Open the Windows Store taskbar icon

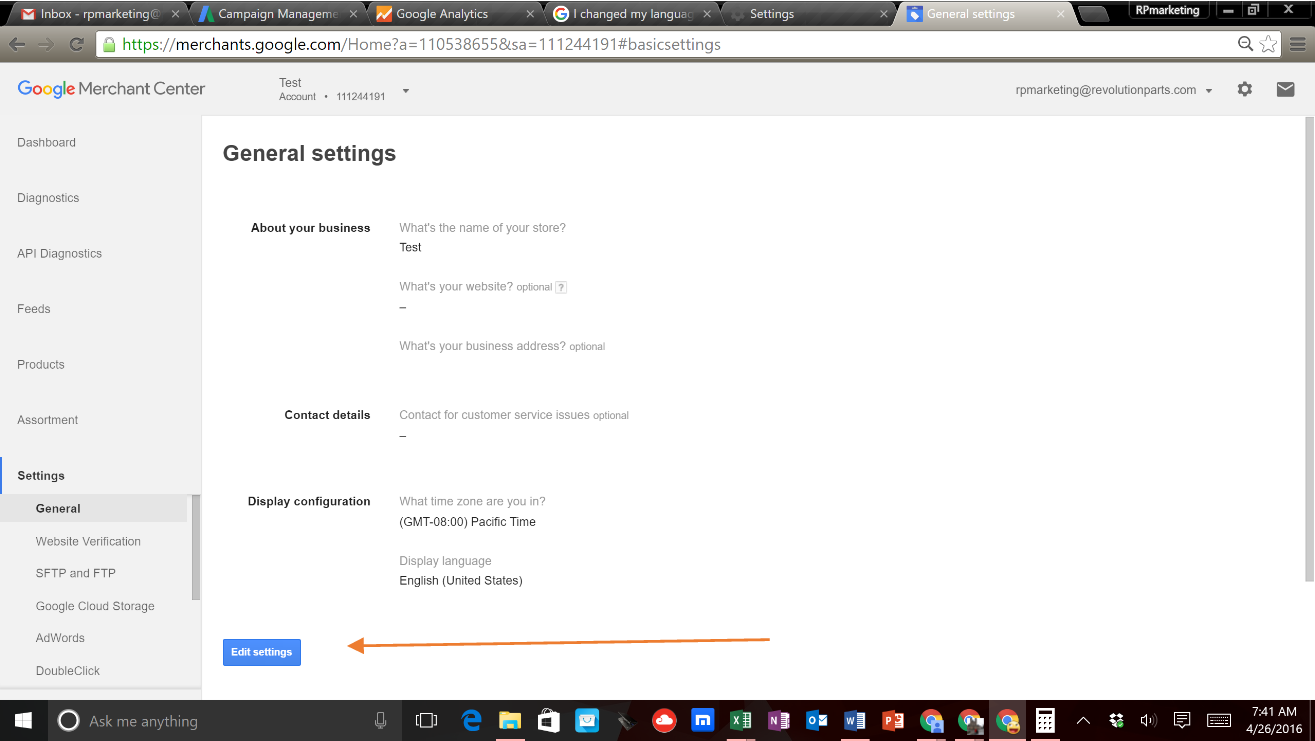(548, 720)
